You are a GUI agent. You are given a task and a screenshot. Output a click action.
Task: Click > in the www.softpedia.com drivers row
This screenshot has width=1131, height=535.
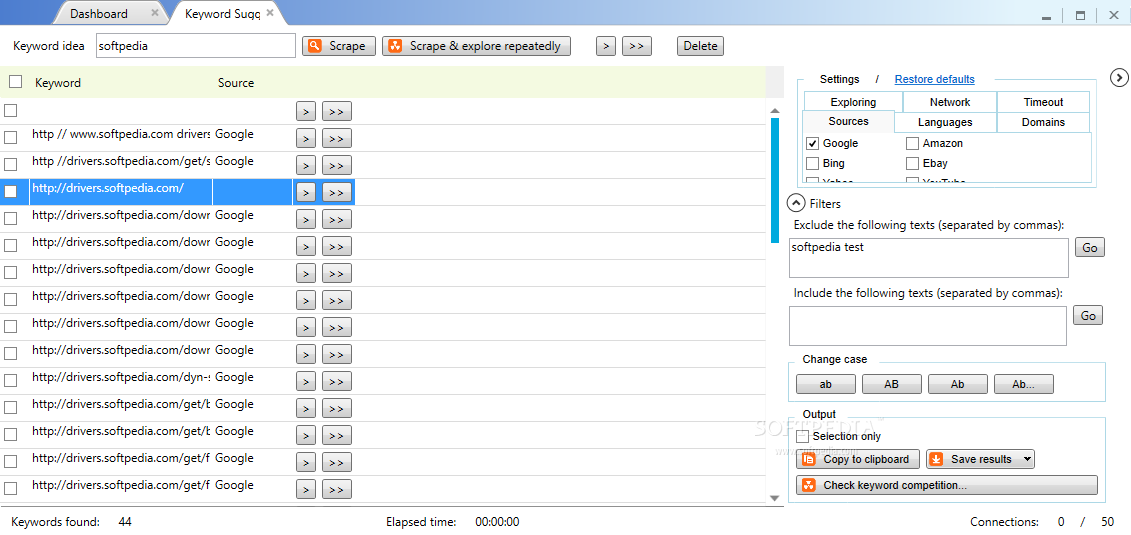tap(306, 138)
